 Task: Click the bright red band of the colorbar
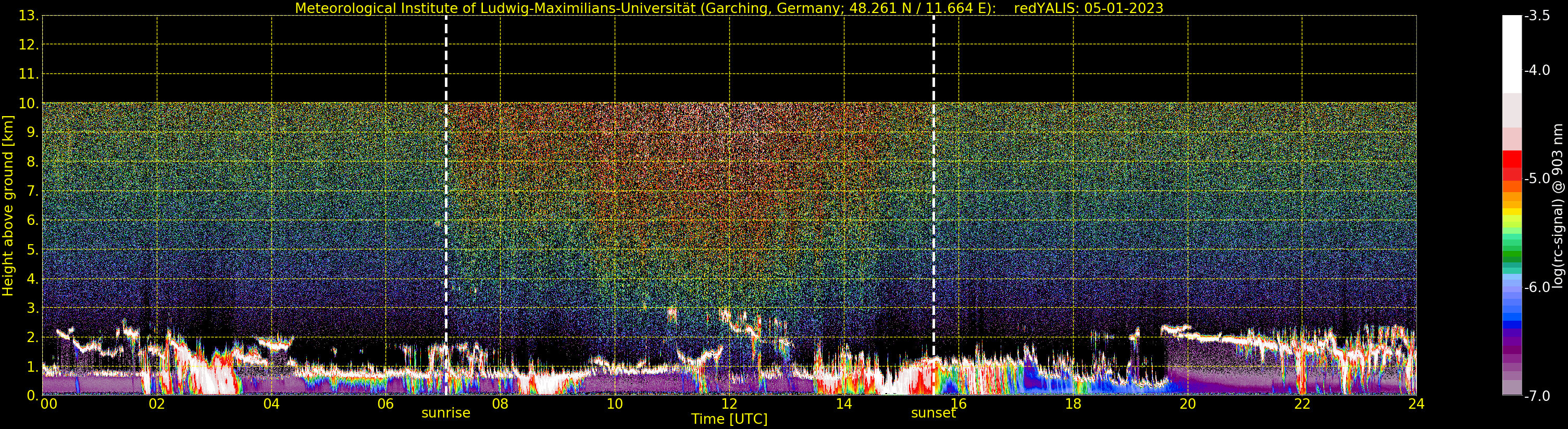click(1512, 159)
